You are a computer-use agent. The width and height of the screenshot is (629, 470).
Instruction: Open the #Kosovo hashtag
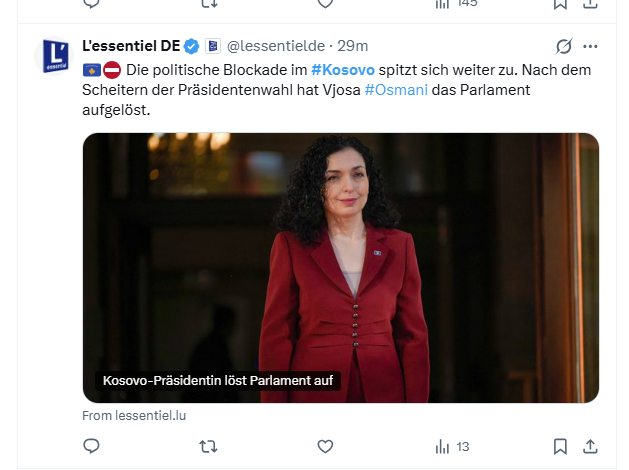click(343, 71)
